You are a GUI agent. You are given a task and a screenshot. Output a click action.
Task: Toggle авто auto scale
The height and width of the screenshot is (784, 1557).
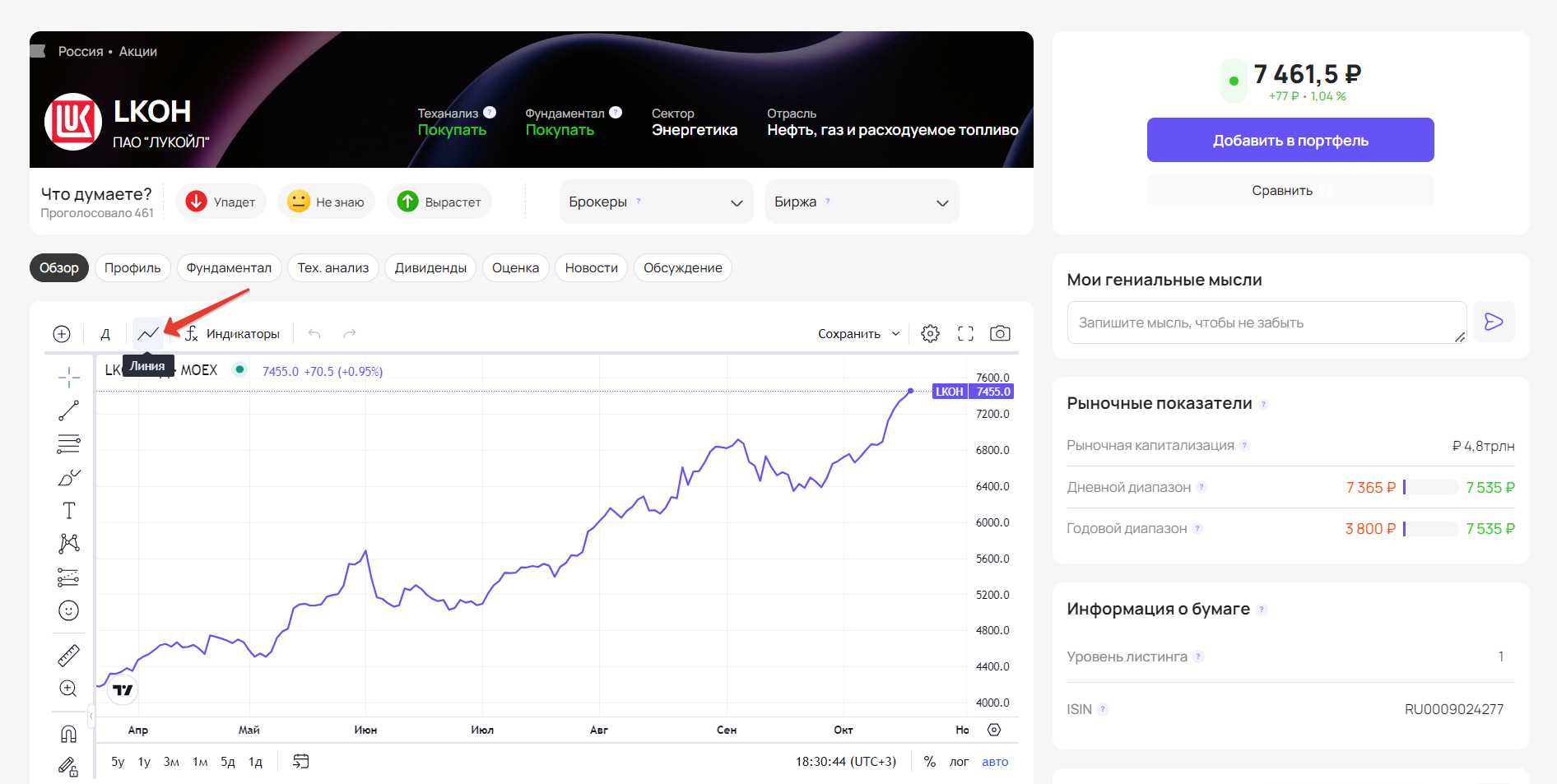click(x=995, y=762)
